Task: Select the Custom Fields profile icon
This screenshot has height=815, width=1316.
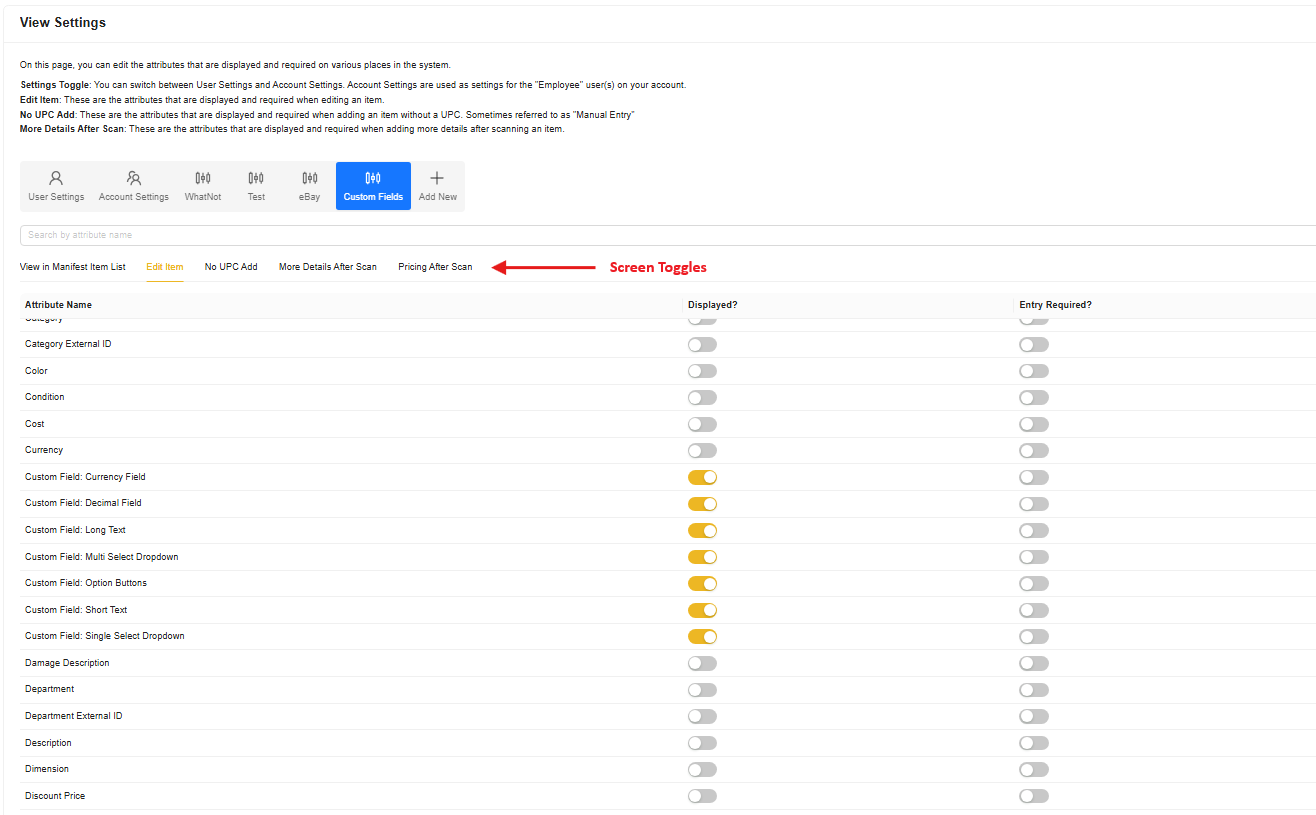Action: [373, 186]
